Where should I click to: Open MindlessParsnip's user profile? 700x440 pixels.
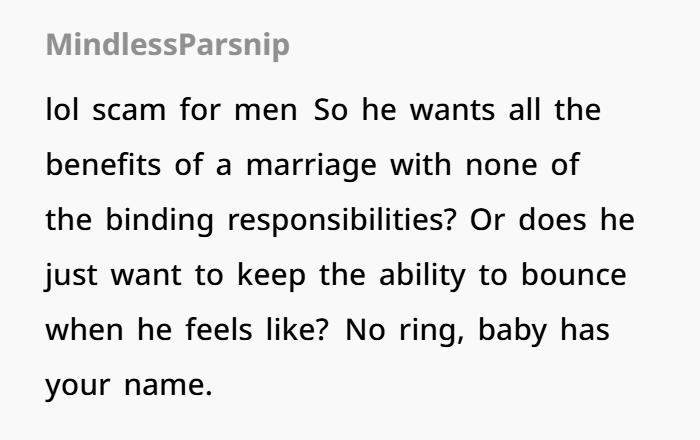click(168, 45)
